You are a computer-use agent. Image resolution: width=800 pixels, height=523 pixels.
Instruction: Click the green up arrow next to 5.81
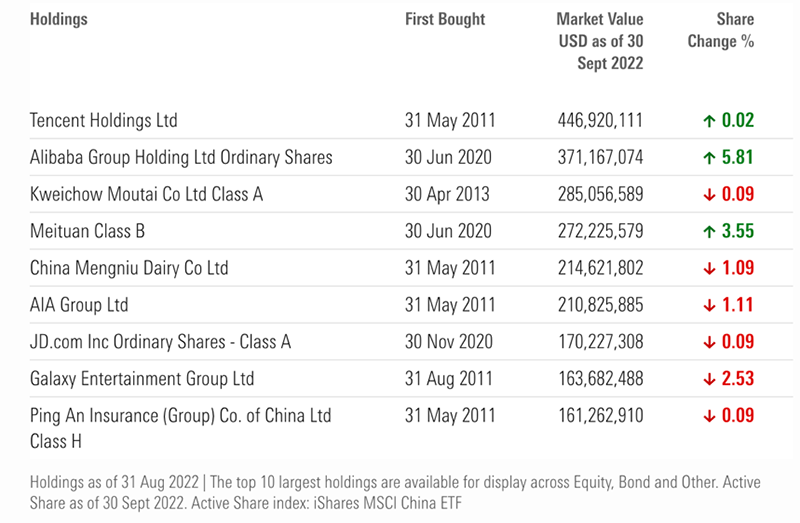coord(709,158)
